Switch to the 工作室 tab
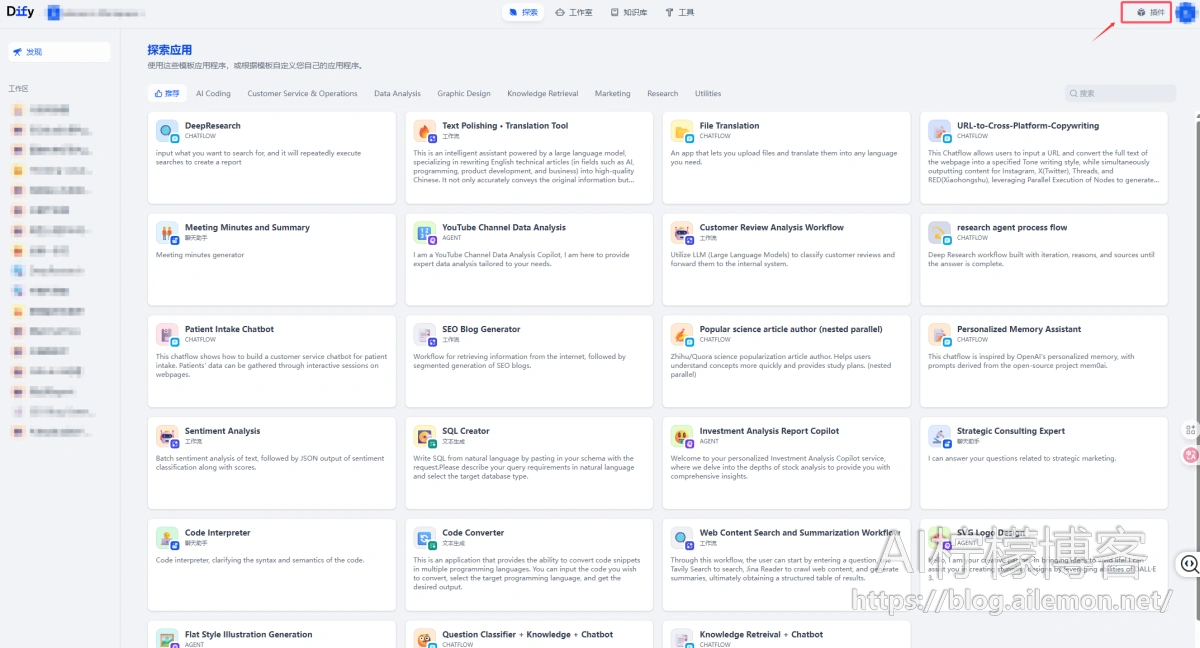1200x648 pixels. (x=574, y=13)
